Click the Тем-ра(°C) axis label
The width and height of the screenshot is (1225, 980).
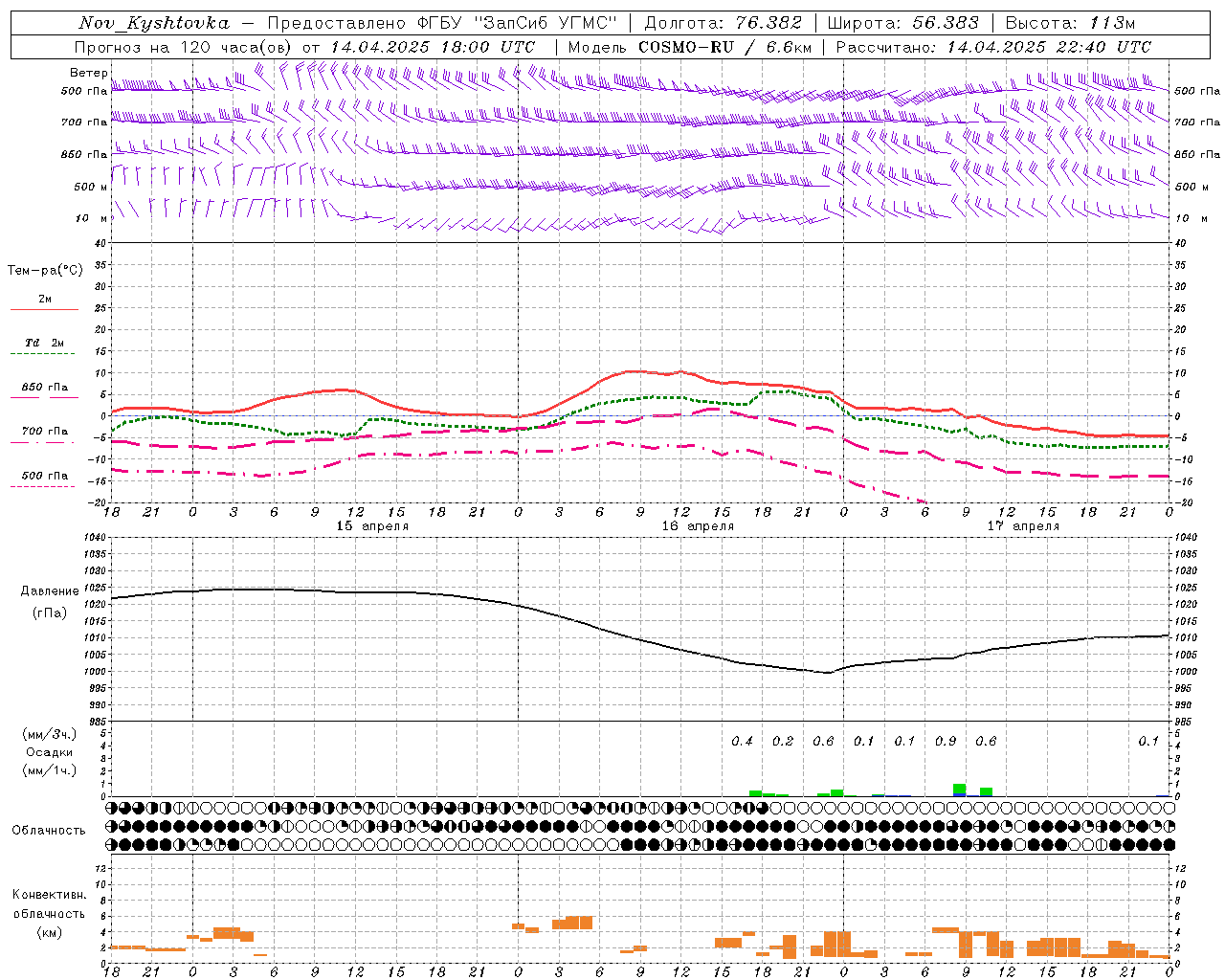tap(45, 270)
